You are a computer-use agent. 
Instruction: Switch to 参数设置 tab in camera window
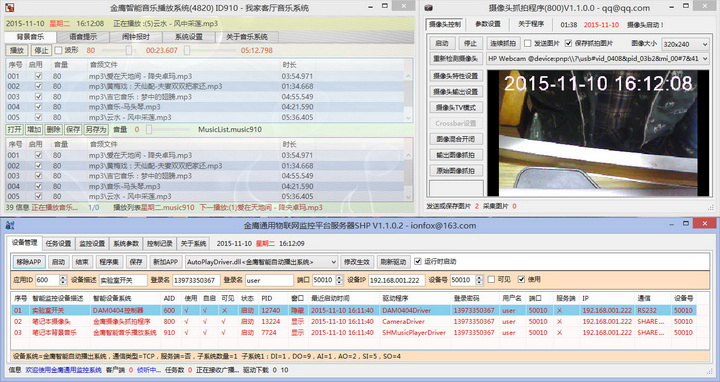click(488, 24)
